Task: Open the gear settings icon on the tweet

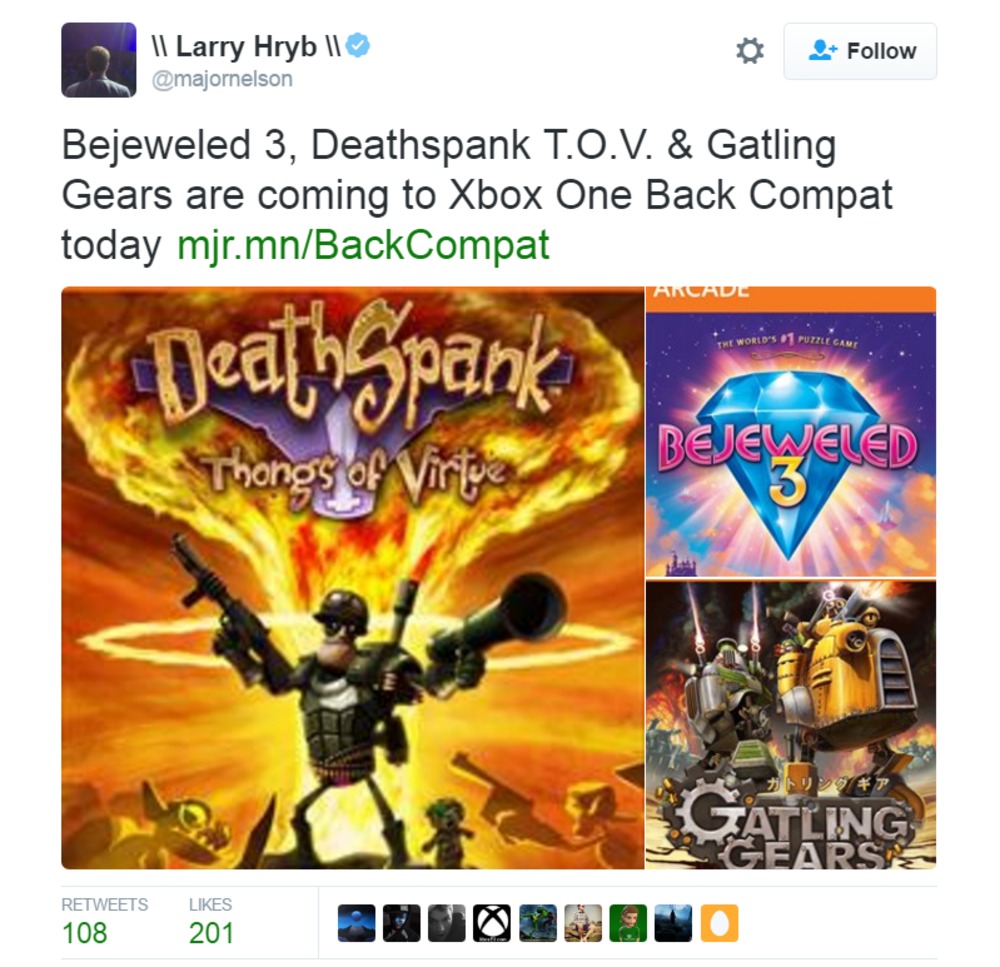Action: click(749, 50)
